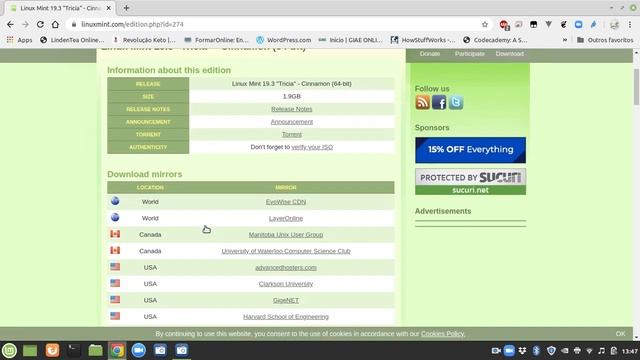Image resolution: width=640 pixels, height=360 pixels.
Task: Open the user profile avatar in Chrome
Action: [x=614, y=24]
